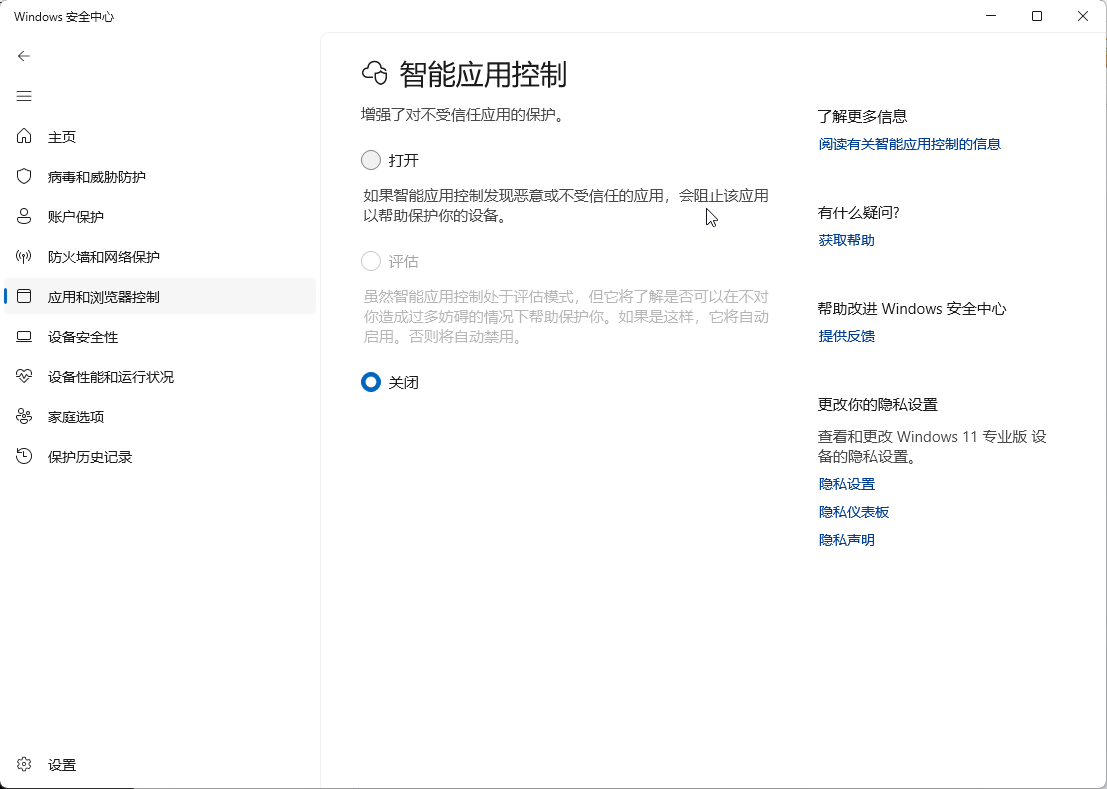Click the family icon for 家庭选项
This screenshot has height=789, width=1107.
point(24,417)
